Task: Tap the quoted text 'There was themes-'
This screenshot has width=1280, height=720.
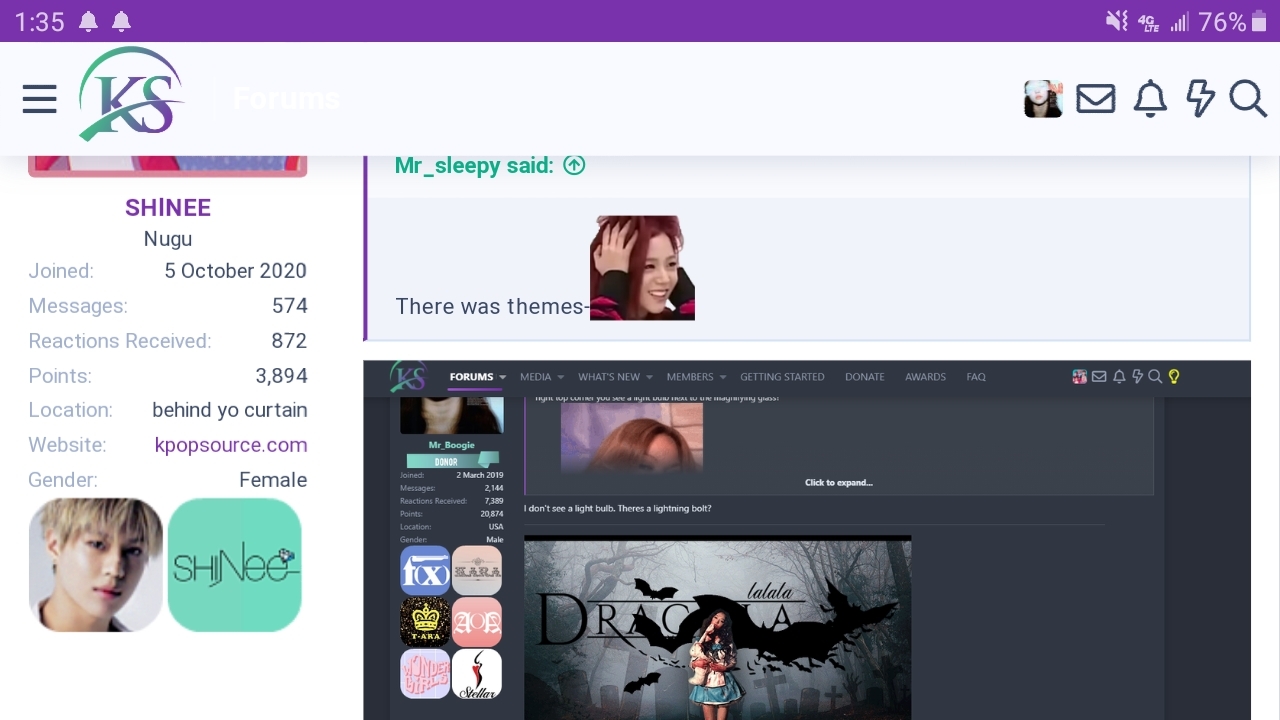Action: (492, 306)
